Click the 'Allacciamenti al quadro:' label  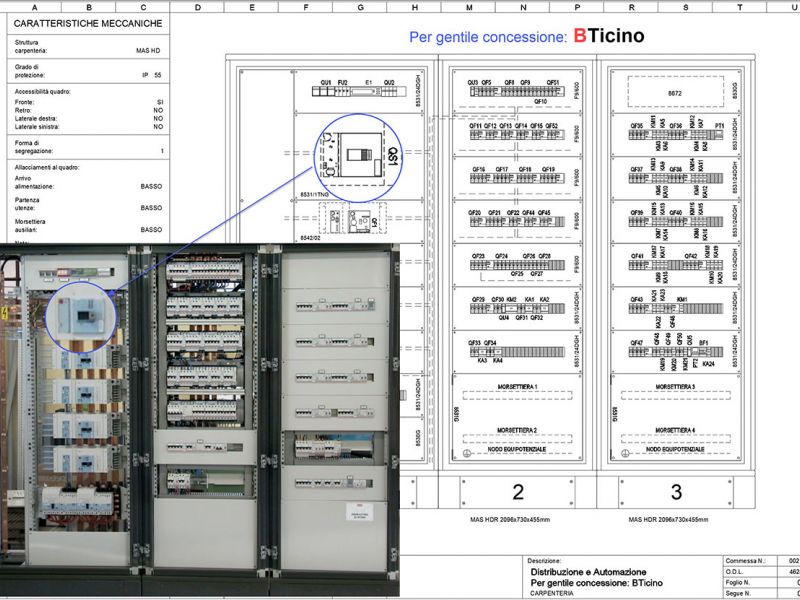click(x=47, y=167)
